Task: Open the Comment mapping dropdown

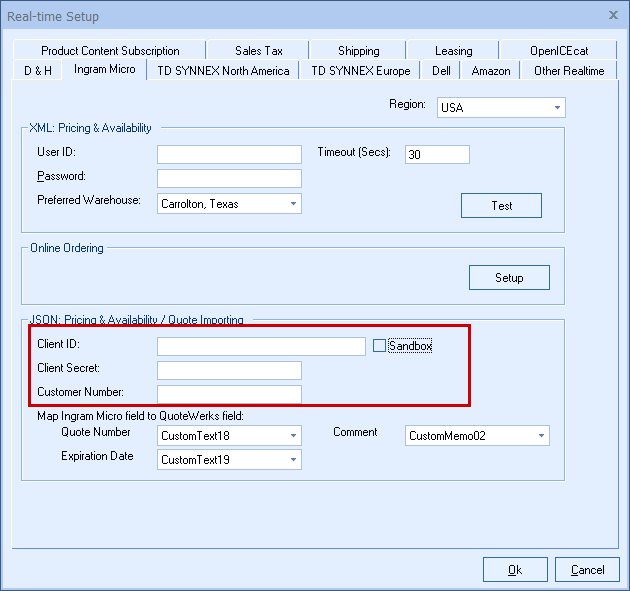Action: [x=477, y=436]
